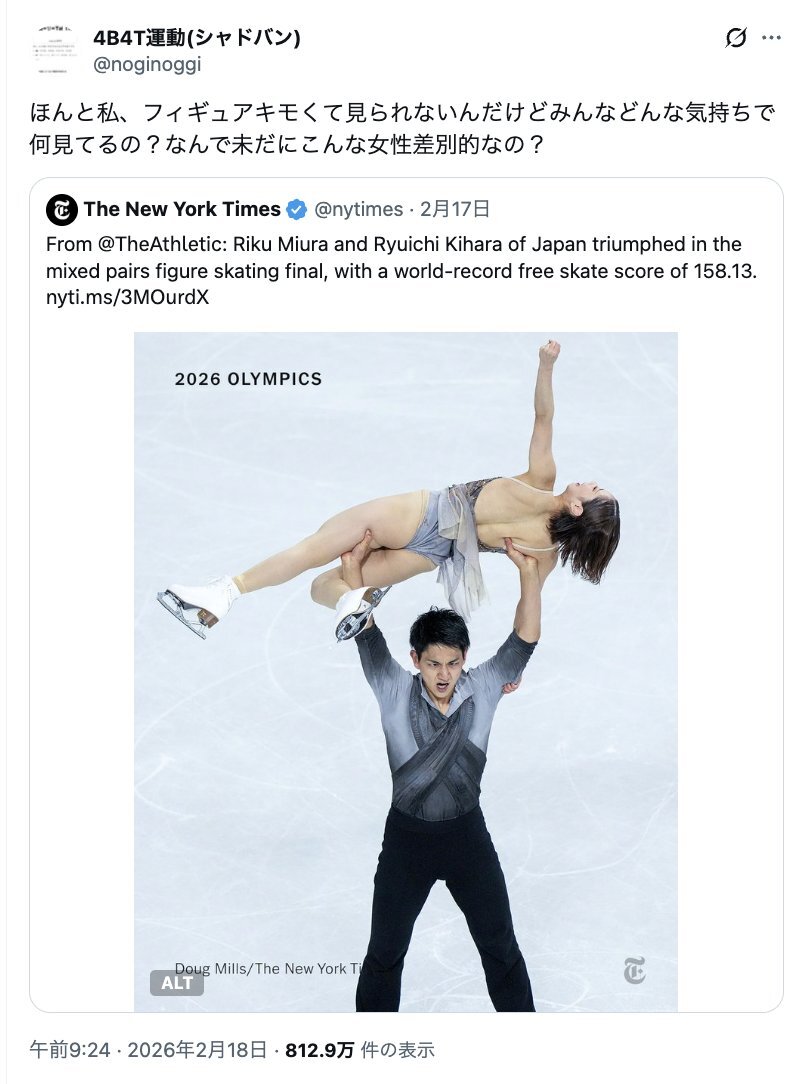
Task: Open the 4B4T運動 profile avatar
Action: [x=54, y=50]
